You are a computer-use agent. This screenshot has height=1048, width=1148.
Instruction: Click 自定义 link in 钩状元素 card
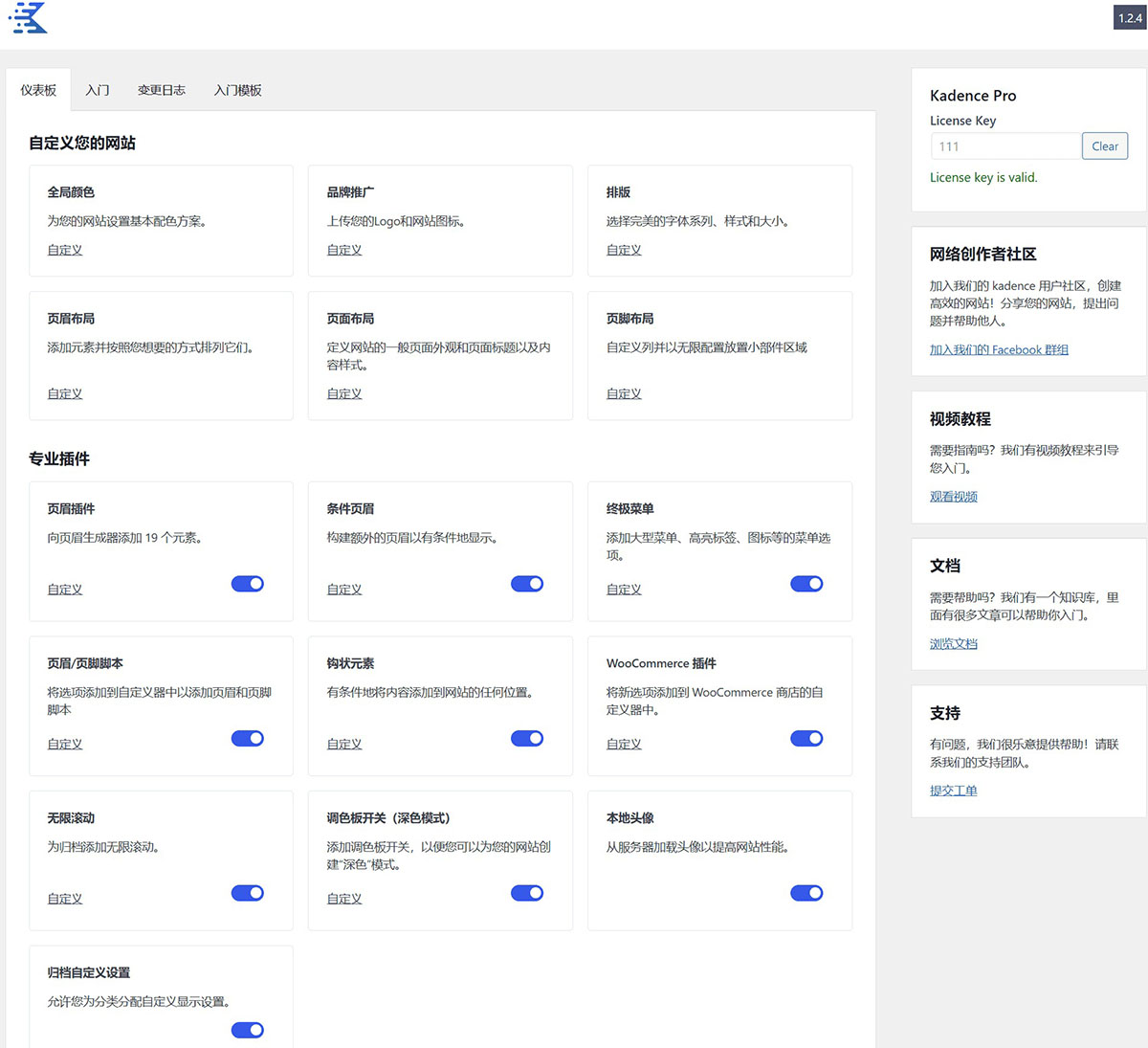click(344, 744)
